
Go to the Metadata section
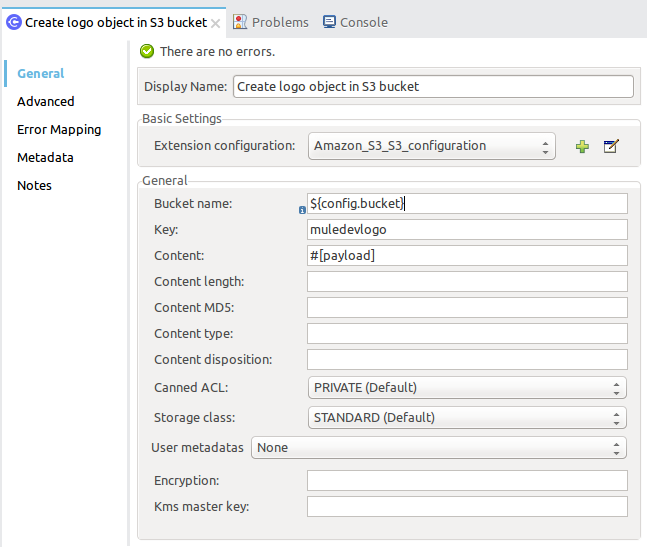tap(45, 157)
